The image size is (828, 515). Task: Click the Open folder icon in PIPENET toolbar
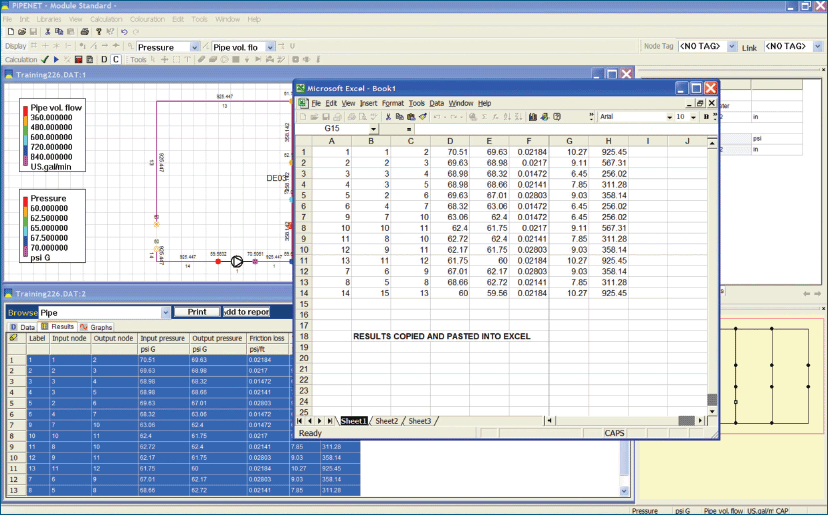pyautogui.click(x=22, y=32)
